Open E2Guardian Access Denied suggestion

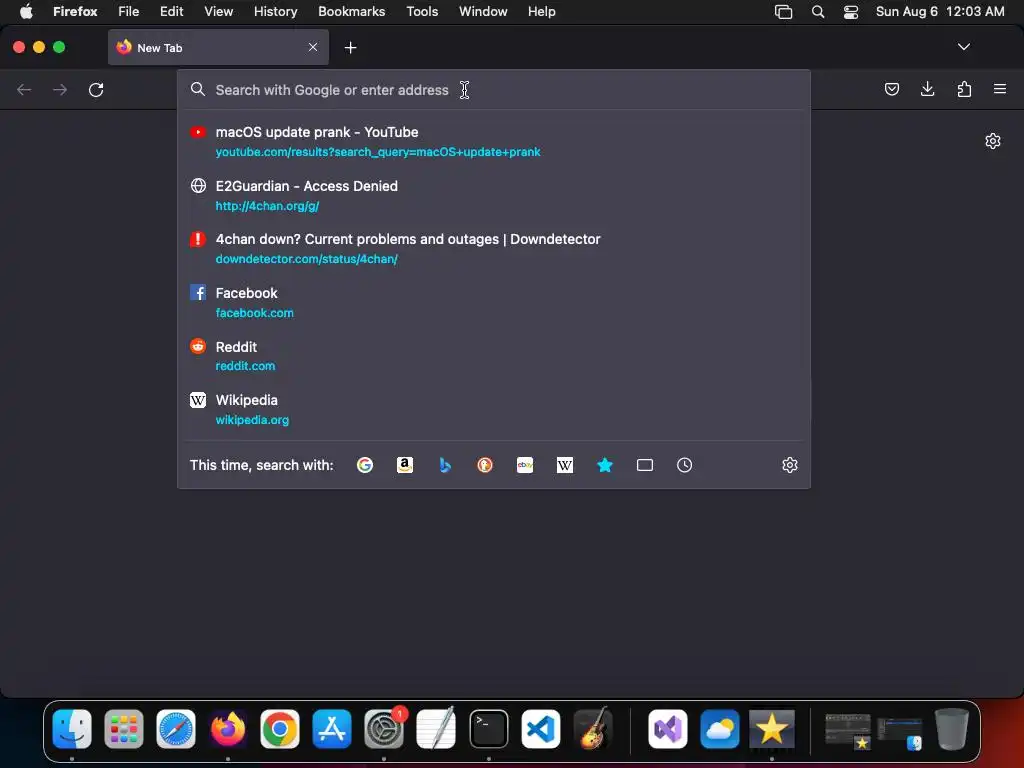coord(494,195)
